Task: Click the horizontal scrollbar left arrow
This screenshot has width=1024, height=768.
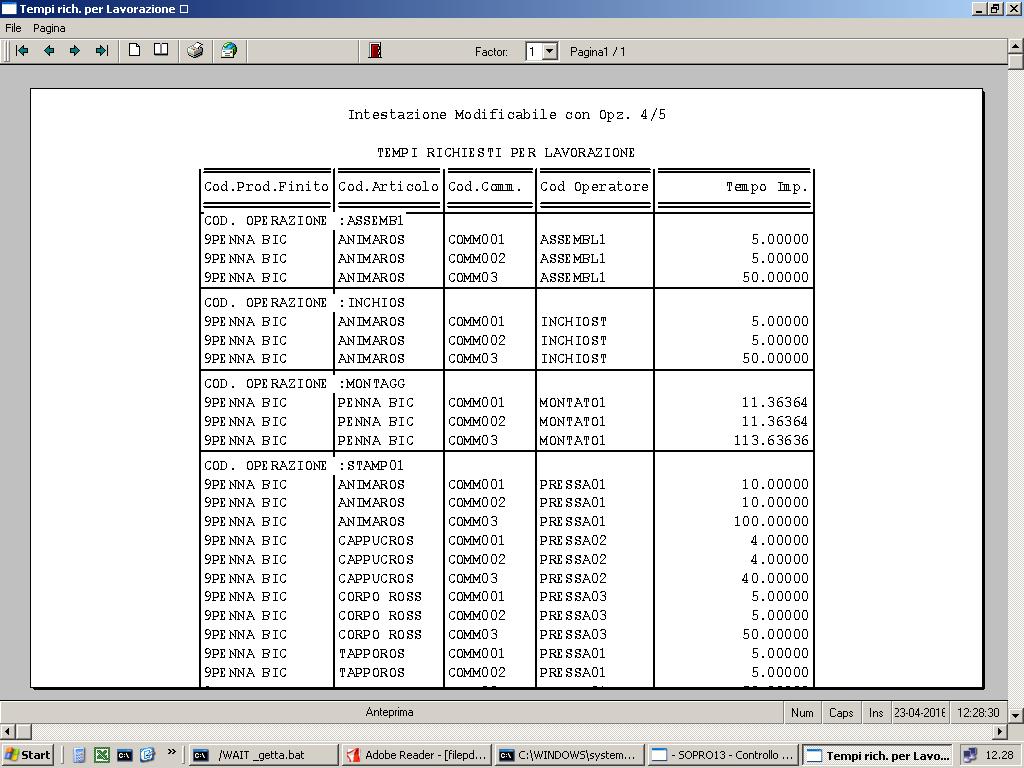Action: (x=8, y=731)
